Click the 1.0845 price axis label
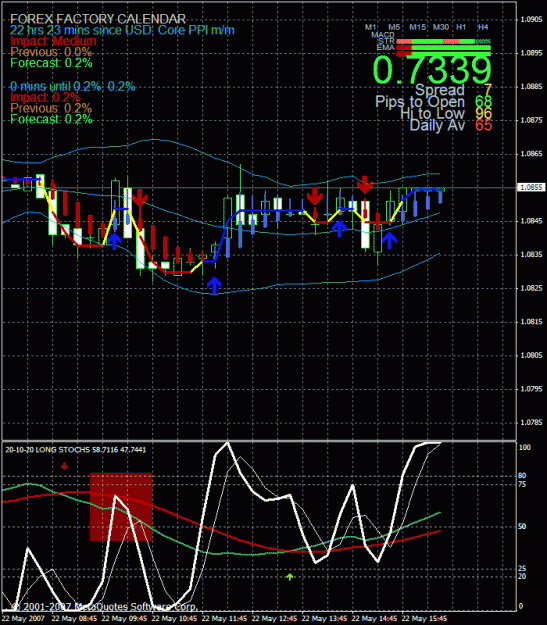Image resolution: width=547 pixels, height=625 pixels. pyautogui.click(x=531, y=221)
